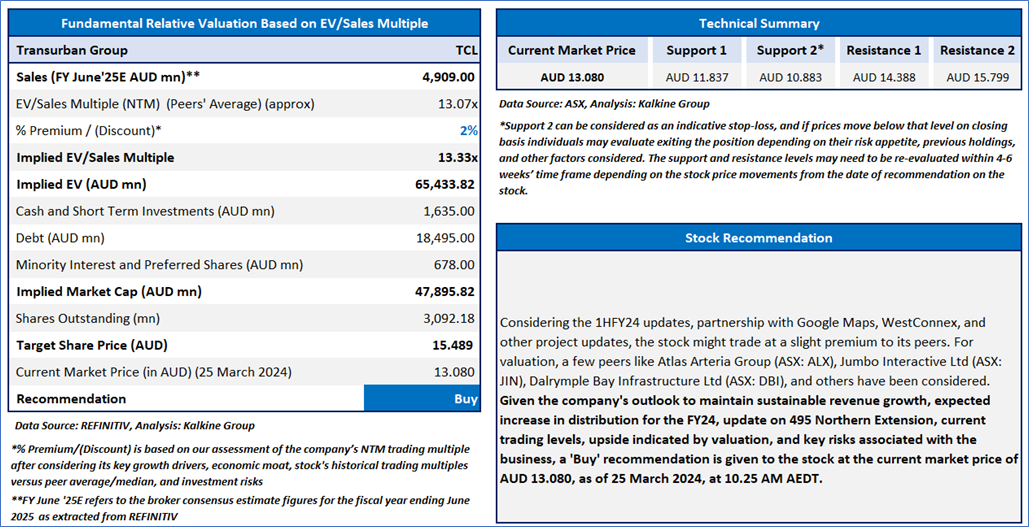Select the Current Market Price AUD 13.080 cell
The height and width of the screenshot is (527, 1029).
(x=571, y=77)
